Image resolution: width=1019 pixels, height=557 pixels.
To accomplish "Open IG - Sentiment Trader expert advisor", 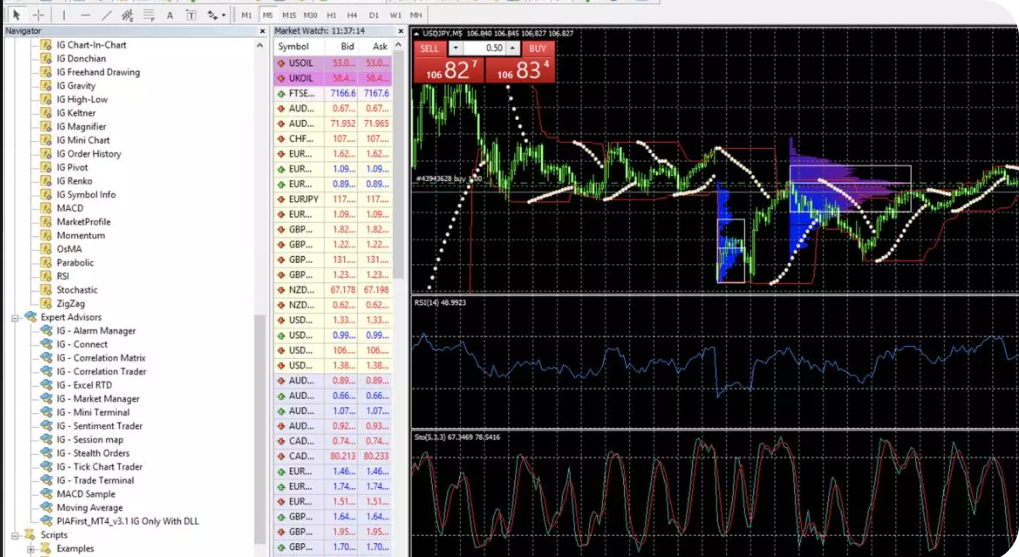I will pos(99,426).
